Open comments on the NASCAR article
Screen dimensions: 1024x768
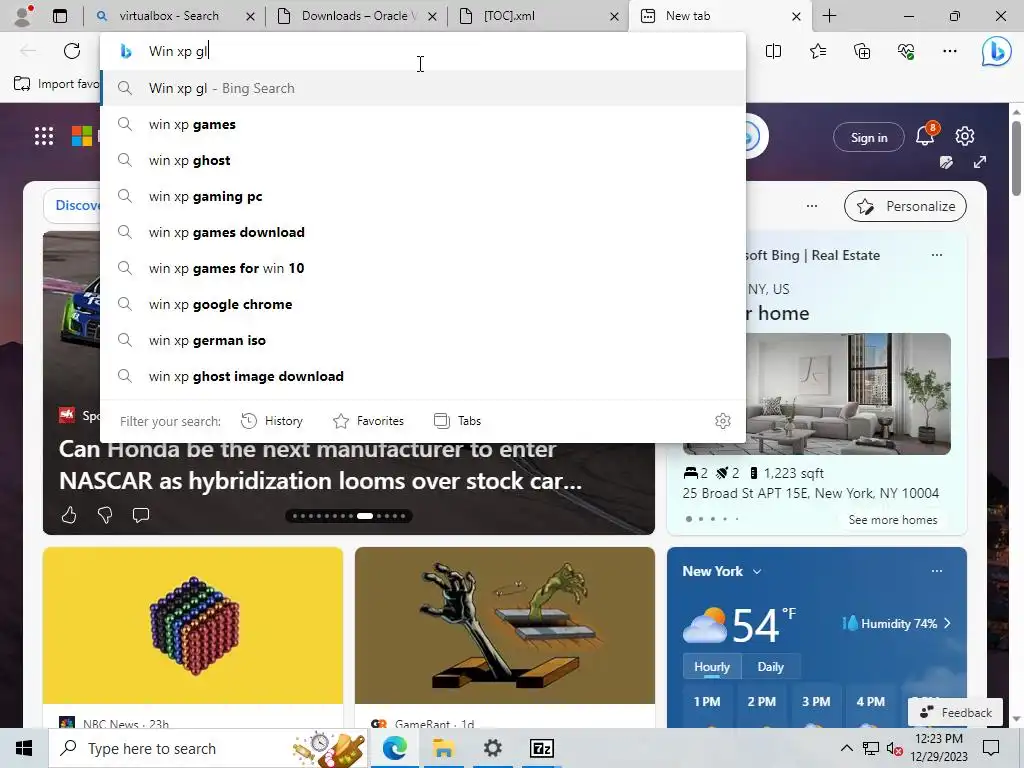(x=140, y=515)
